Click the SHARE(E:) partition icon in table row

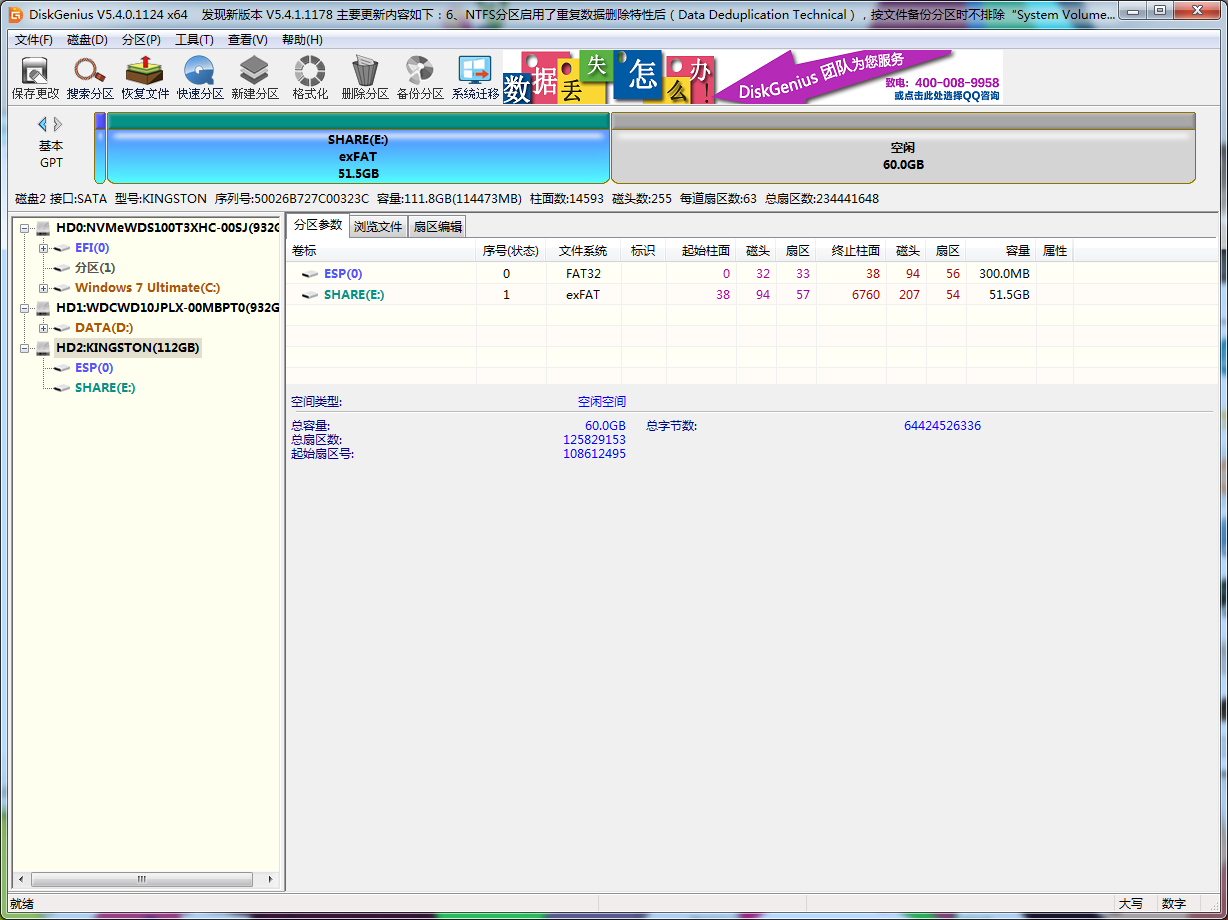point(310,295)
